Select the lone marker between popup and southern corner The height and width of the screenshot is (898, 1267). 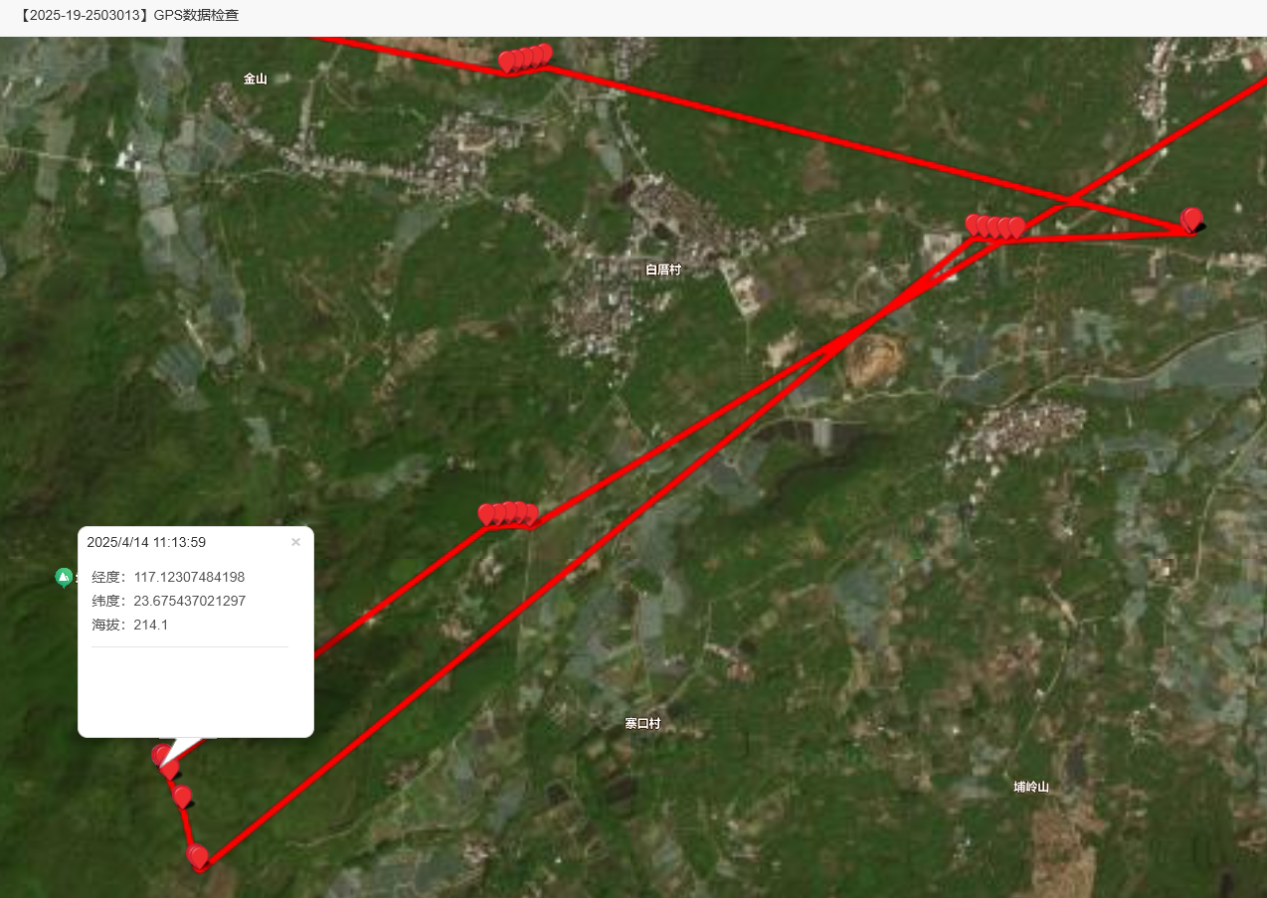[x=182, y=796]
